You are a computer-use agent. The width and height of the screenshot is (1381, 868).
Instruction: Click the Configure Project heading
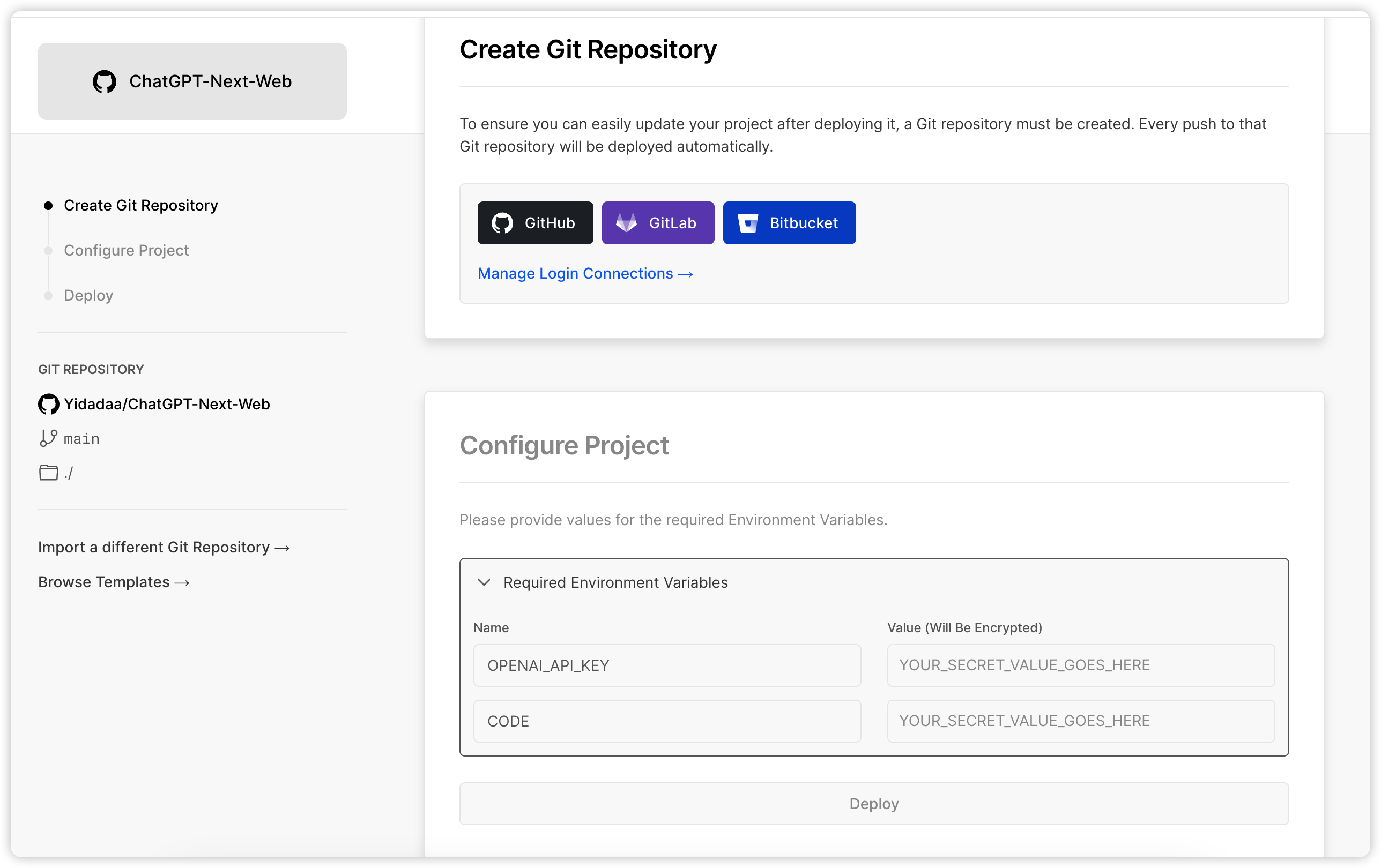click(x=565, y=446)
